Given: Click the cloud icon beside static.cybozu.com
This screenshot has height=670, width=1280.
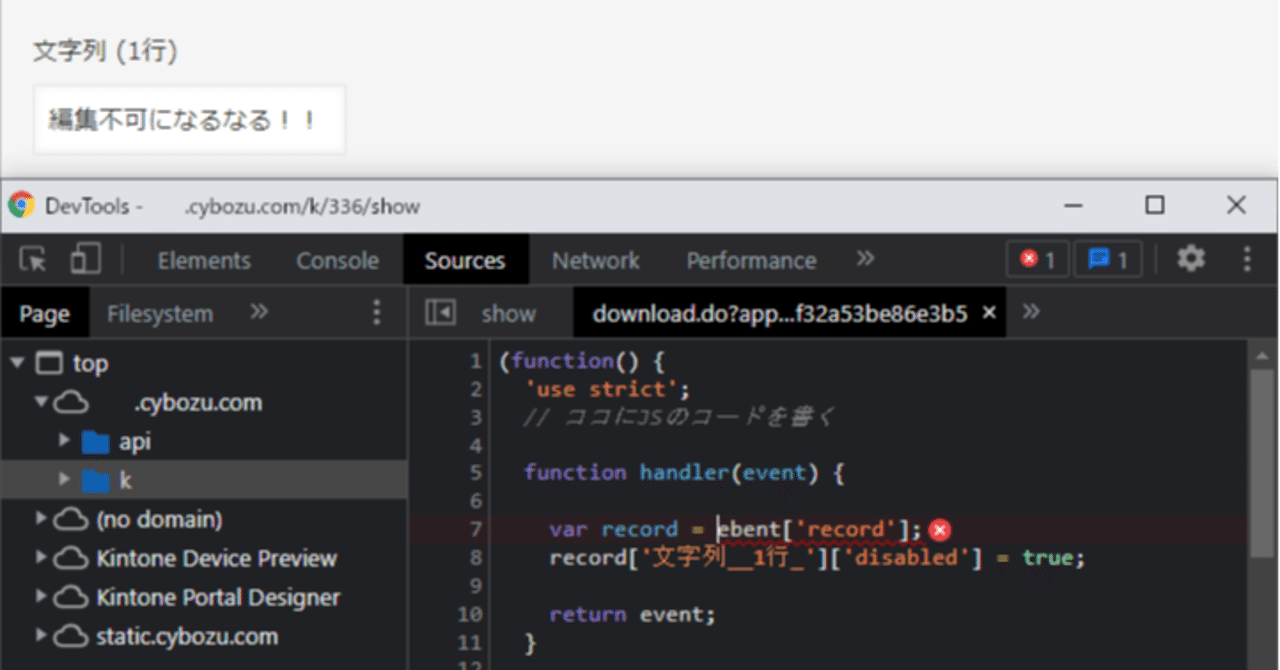Looking at the screenshot, I should click(x=69, y=637).
